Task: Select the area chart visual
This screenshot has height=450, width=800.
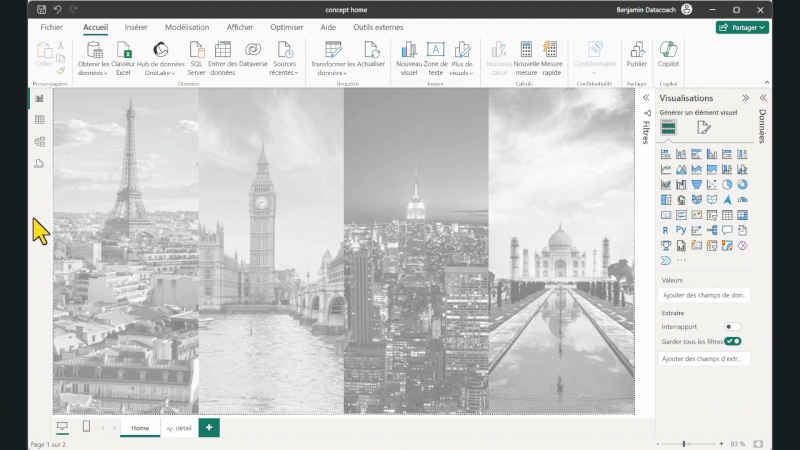Action: point(681,169)
